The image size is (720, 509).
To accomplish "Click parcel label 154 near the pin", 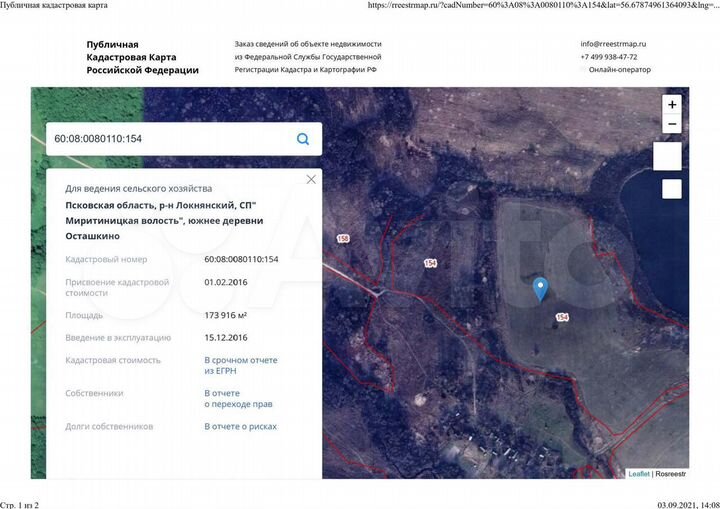I will click(x=562, y=317).
